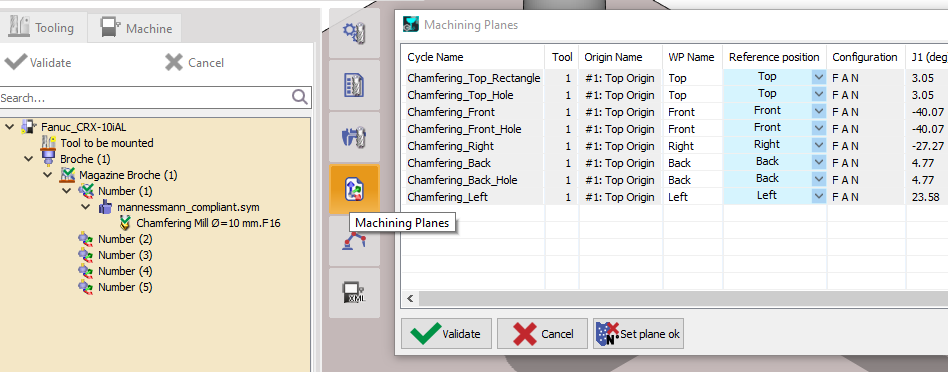
Task: Collapse the Broche (1) tree node
Action: tap(28, 158)
